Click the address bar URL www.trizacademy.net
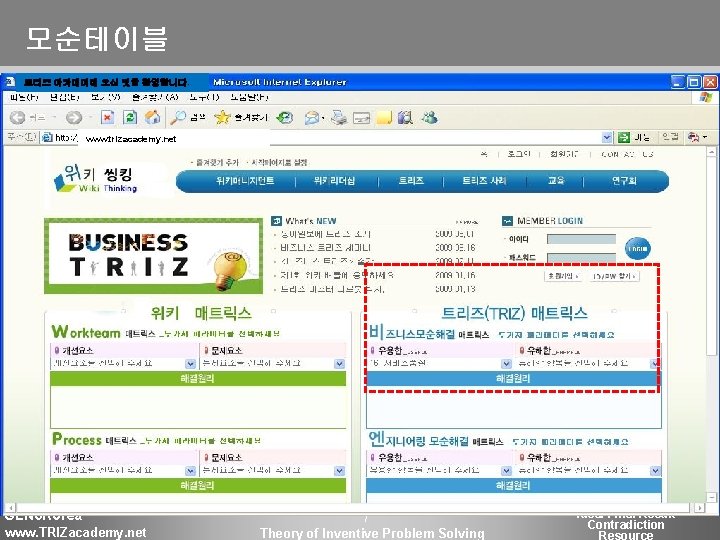 coord(131,139)
